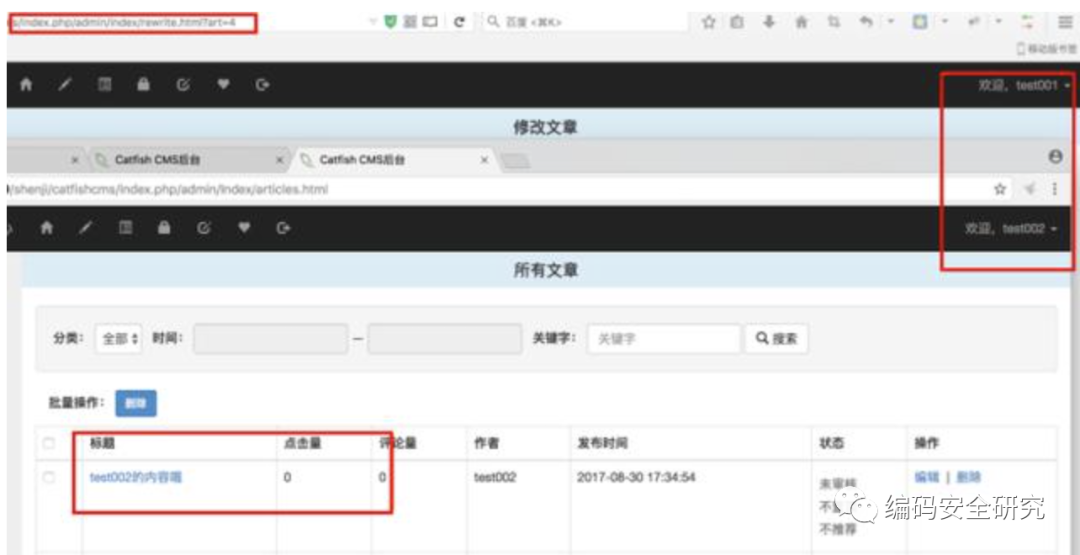Click the Home icon in test001's Firefox navbar

coord(26,85)
